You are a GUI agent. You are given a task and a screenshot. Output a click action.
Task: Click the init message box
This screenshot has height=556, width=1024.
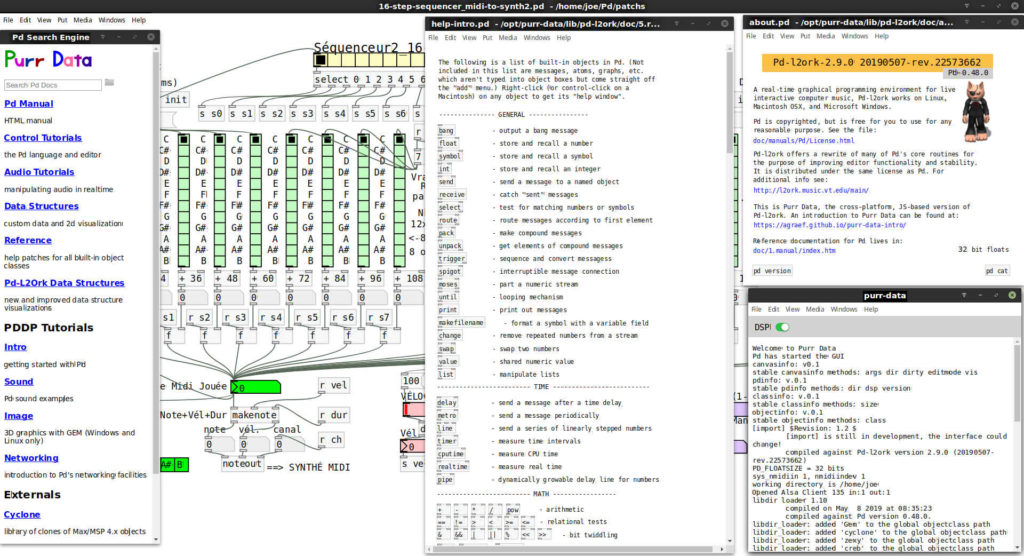pos(176,99)
